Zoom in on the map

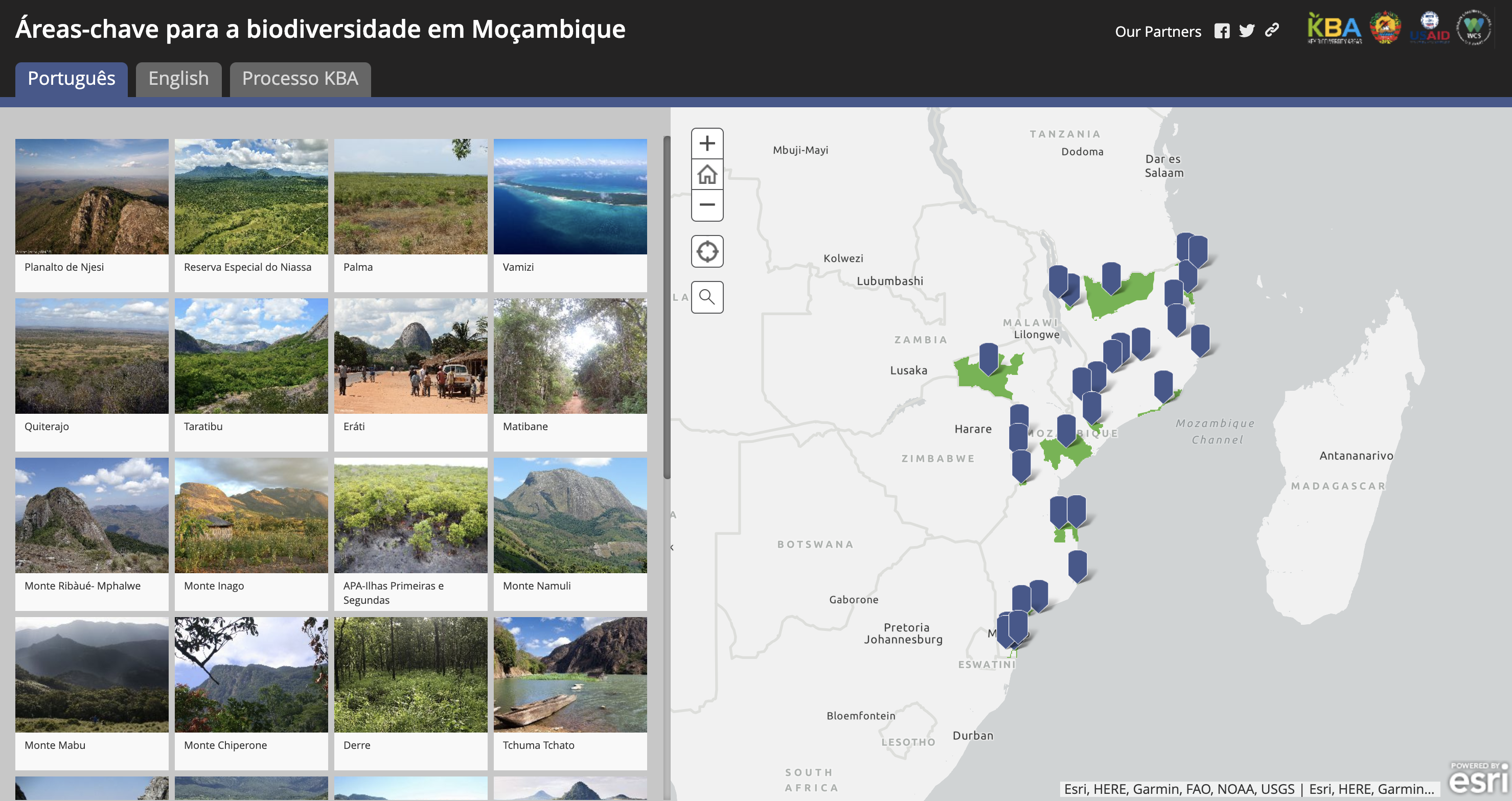707,144
